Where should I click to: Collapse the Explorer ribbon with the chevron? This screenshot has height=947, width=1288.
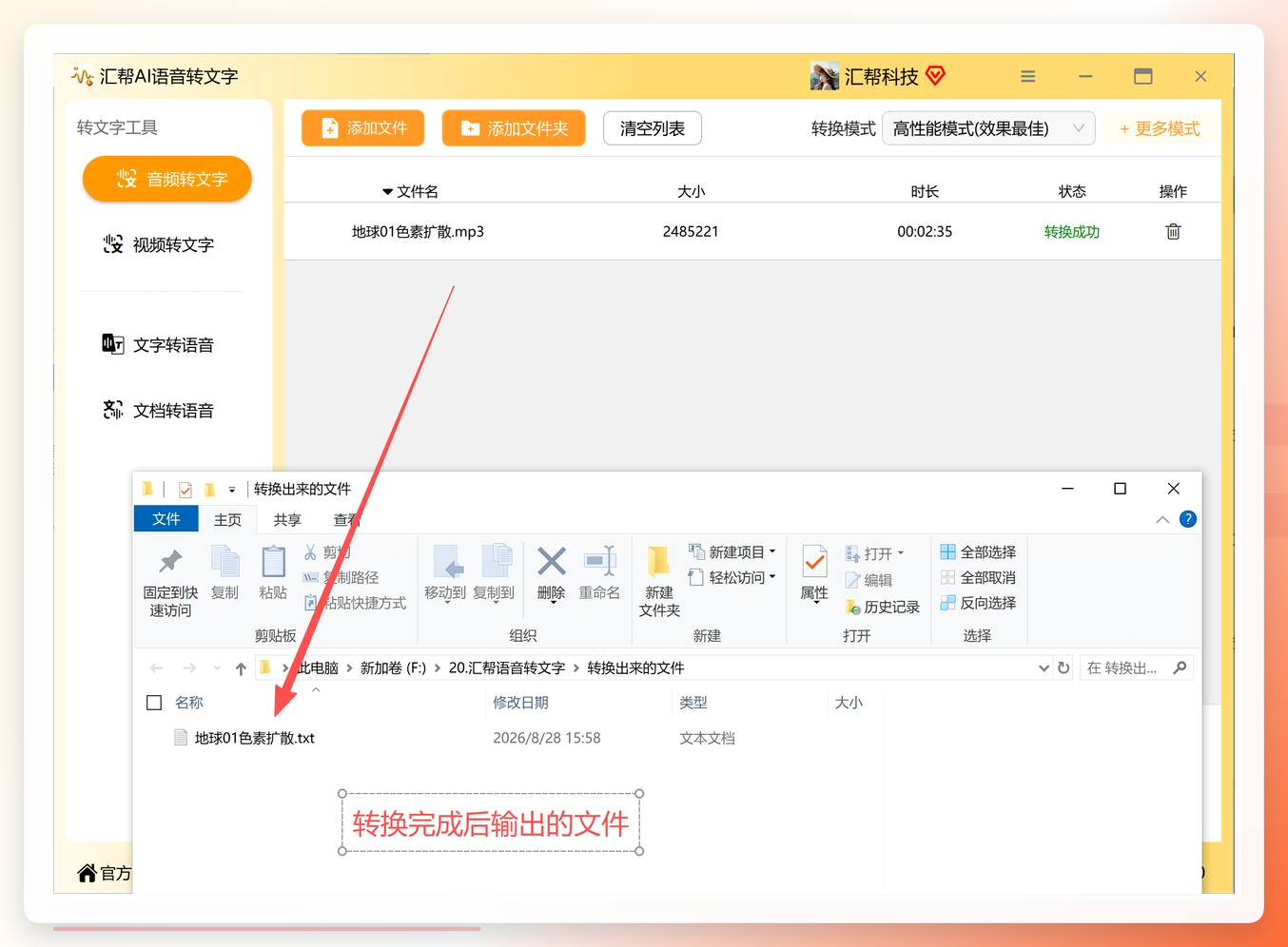coord(1162,519)
